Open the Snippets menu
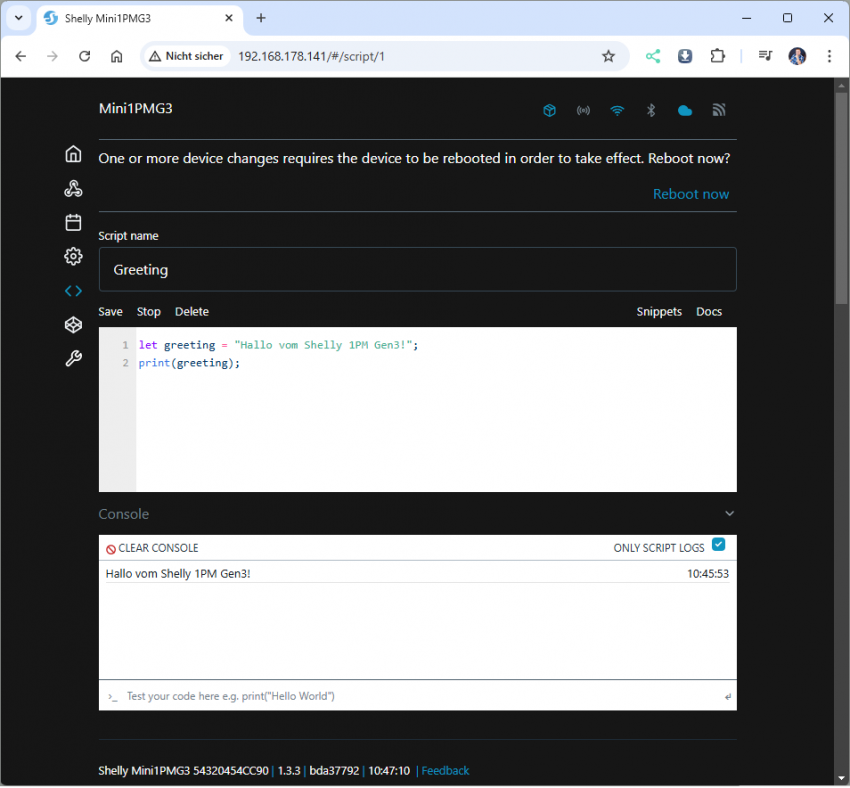 coord(659,312)
